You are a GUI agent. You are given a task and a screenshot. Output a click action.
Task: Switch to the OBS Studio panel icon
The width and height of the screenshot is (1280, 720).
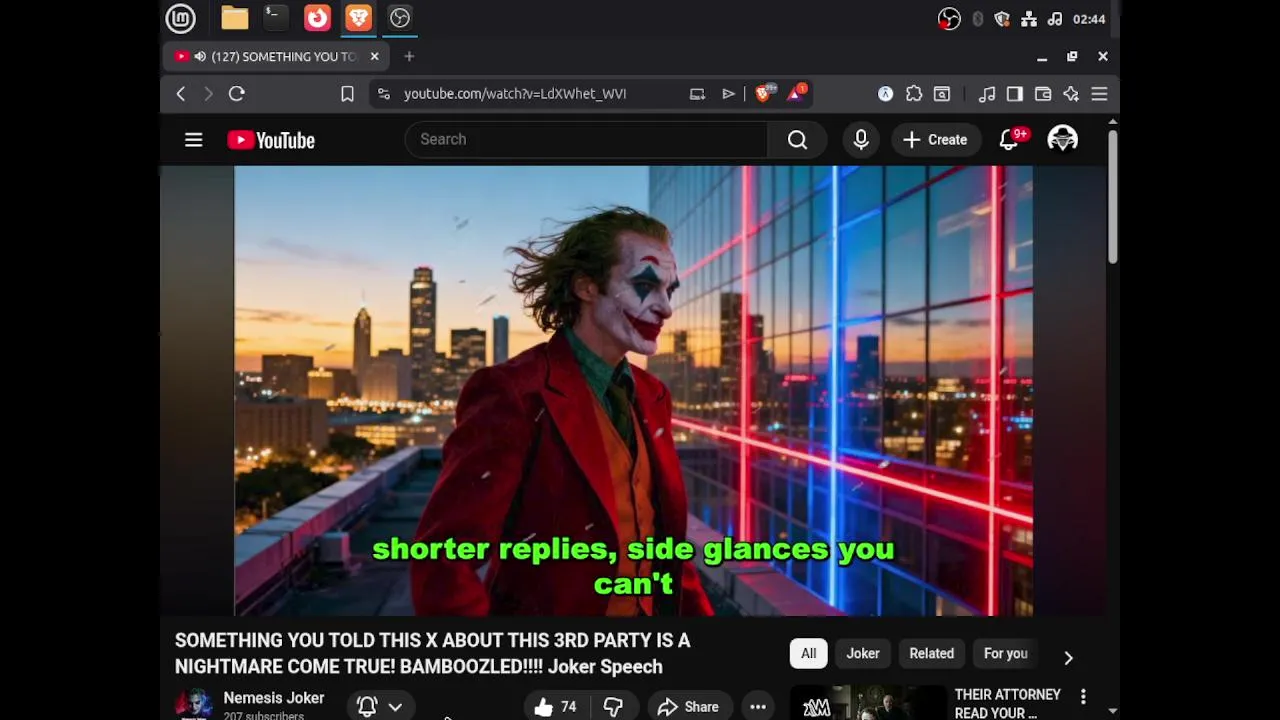pyautogui.click(x=400, y=18)
